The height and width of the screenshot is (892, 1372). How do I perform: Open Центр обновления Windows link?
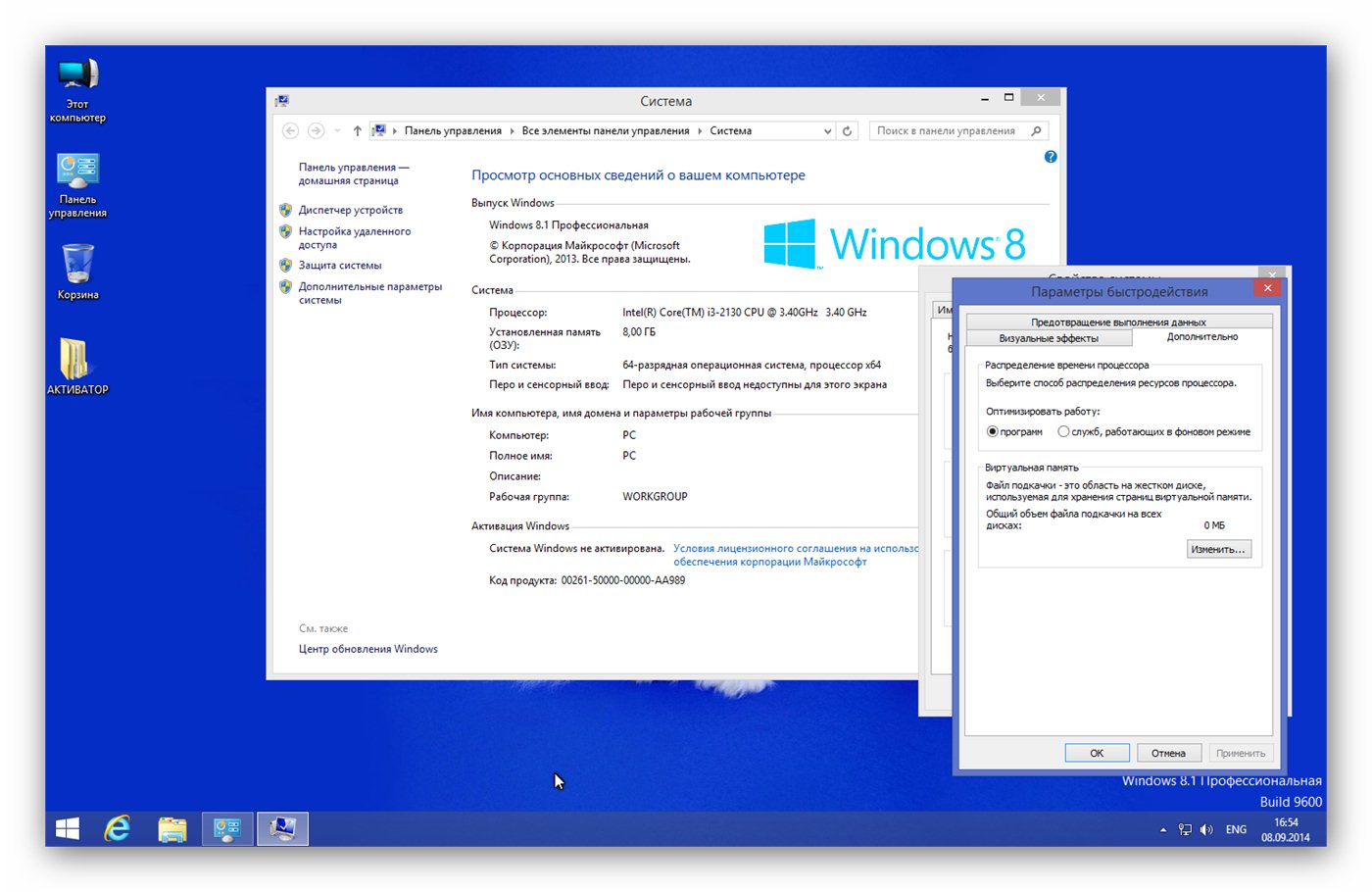tap(368, 649)
